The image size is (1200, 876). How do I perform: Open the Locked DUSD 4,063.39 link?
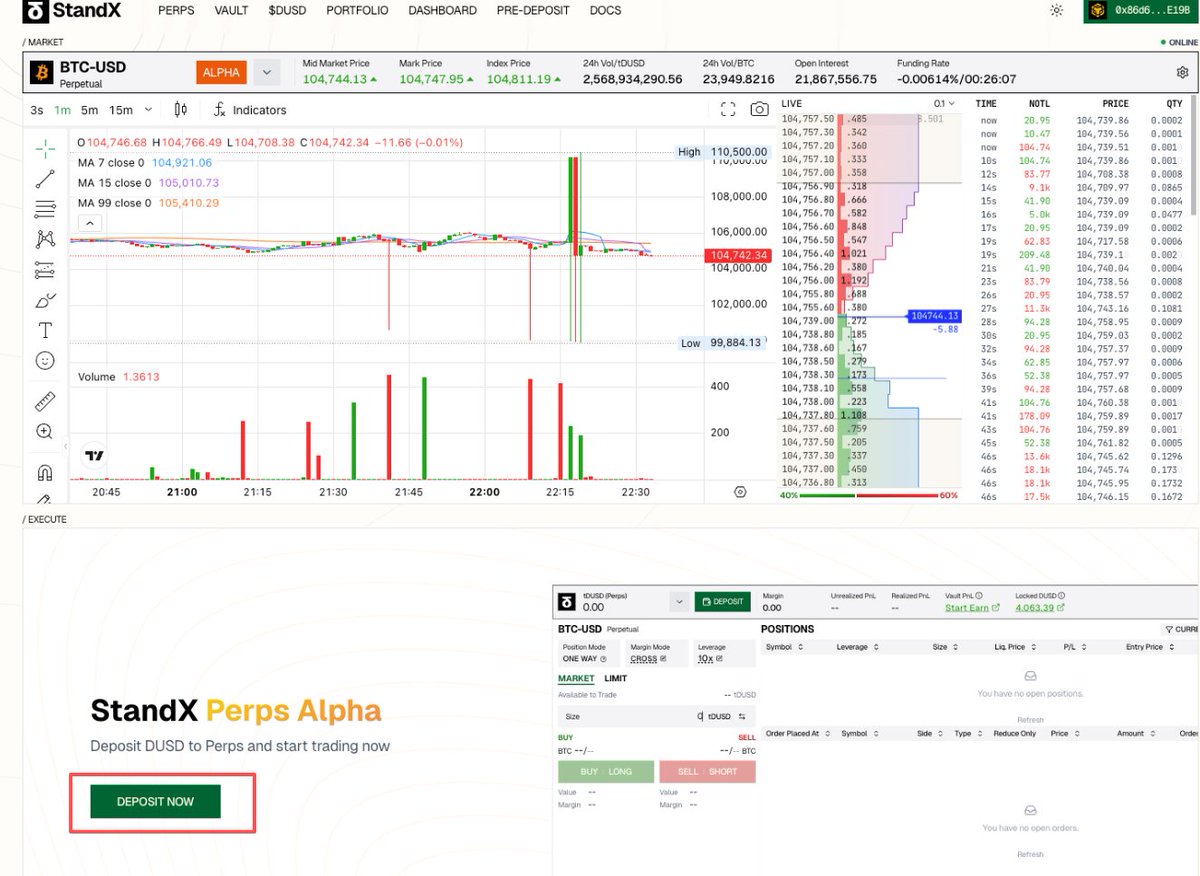1040,608
